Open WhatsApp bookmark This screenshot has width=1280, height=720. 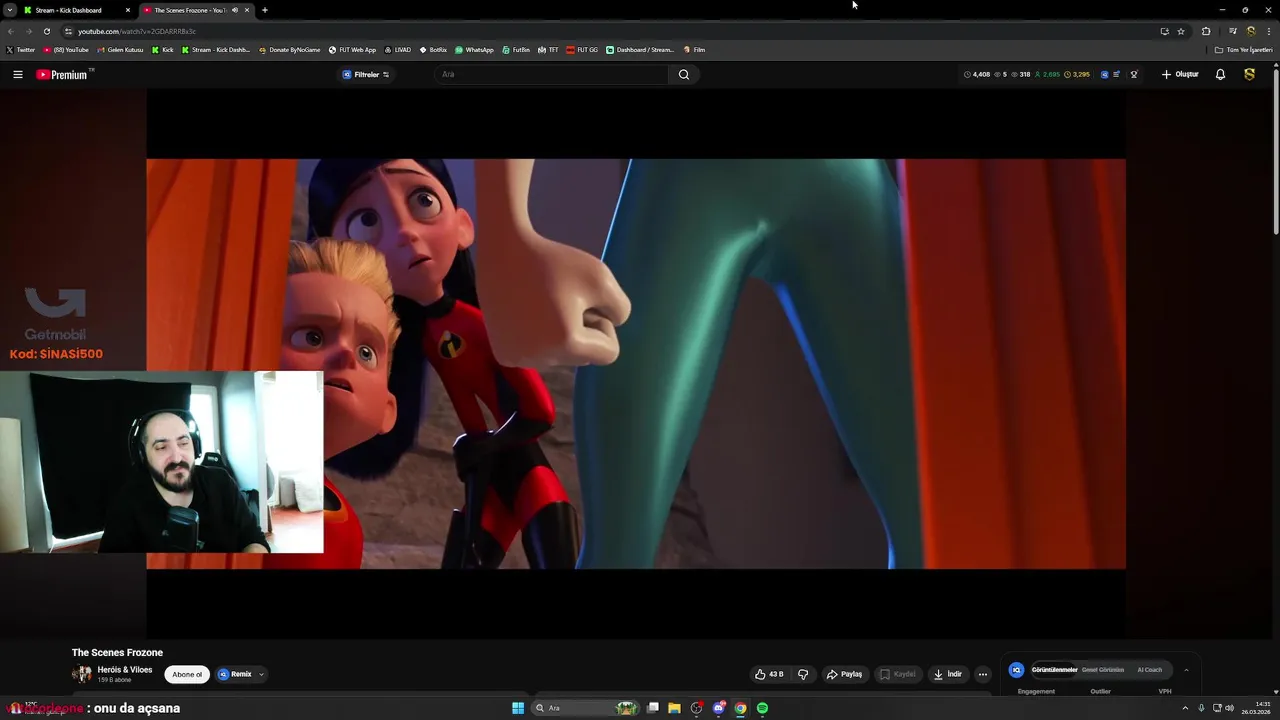pyautogui.click(x=474, y=49)
